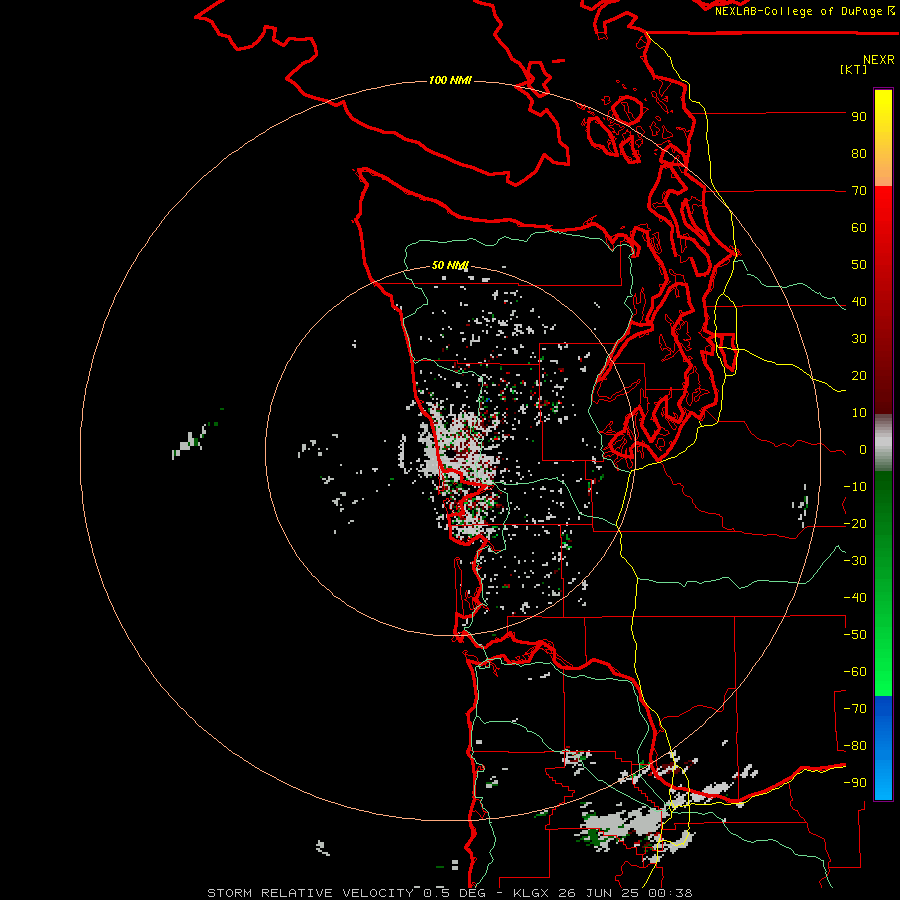Click the -20 value on the velocity scale
Image resolution: width=900 pixels, height=900 pixels.
(855, 524)
